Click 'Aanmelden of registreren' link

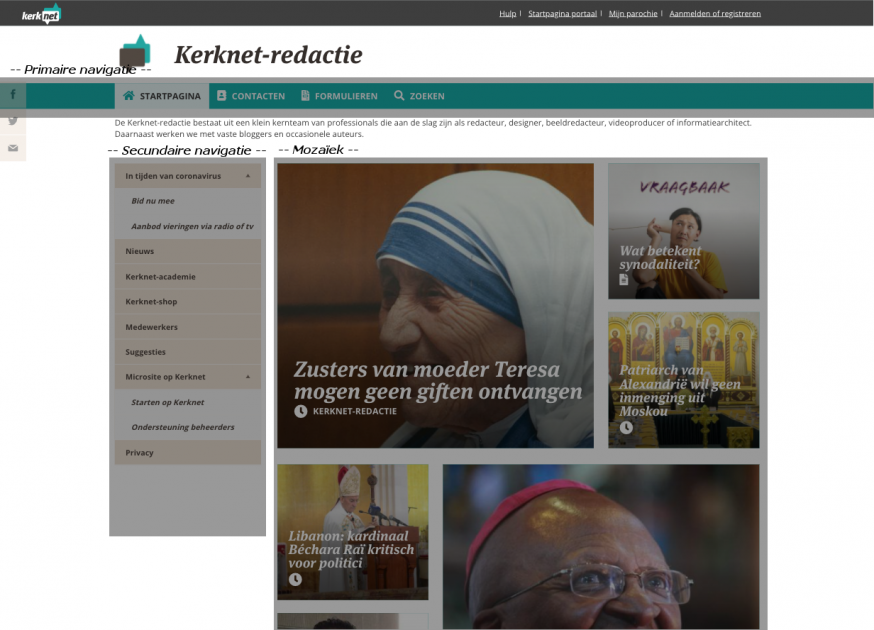click(715, 13)
